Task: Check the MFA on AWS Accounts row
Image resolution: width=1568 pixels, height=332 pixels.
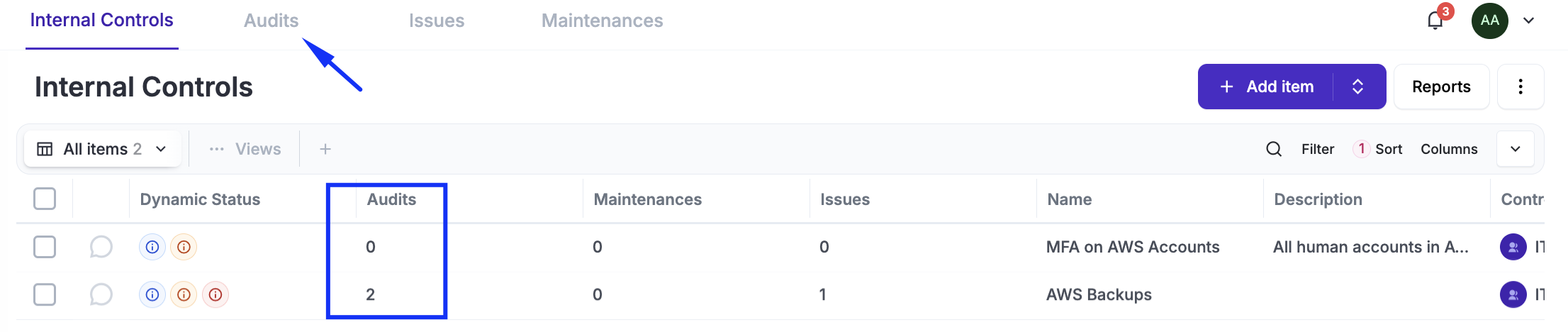Action: pyautogui.click(x=45, y=247)
